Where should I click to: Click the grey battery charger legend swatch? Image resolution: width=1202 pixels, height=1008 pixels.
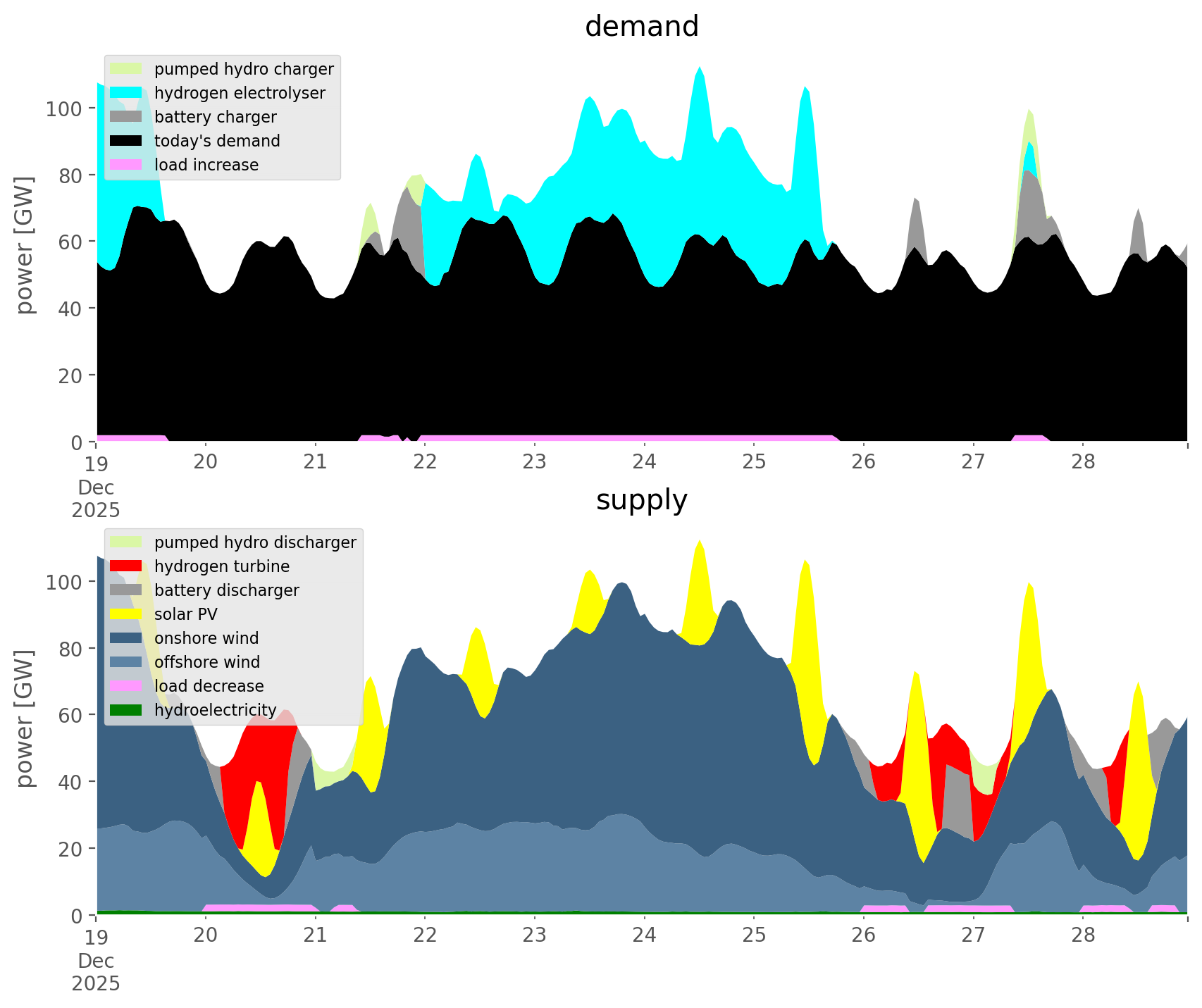coord(126,117)
